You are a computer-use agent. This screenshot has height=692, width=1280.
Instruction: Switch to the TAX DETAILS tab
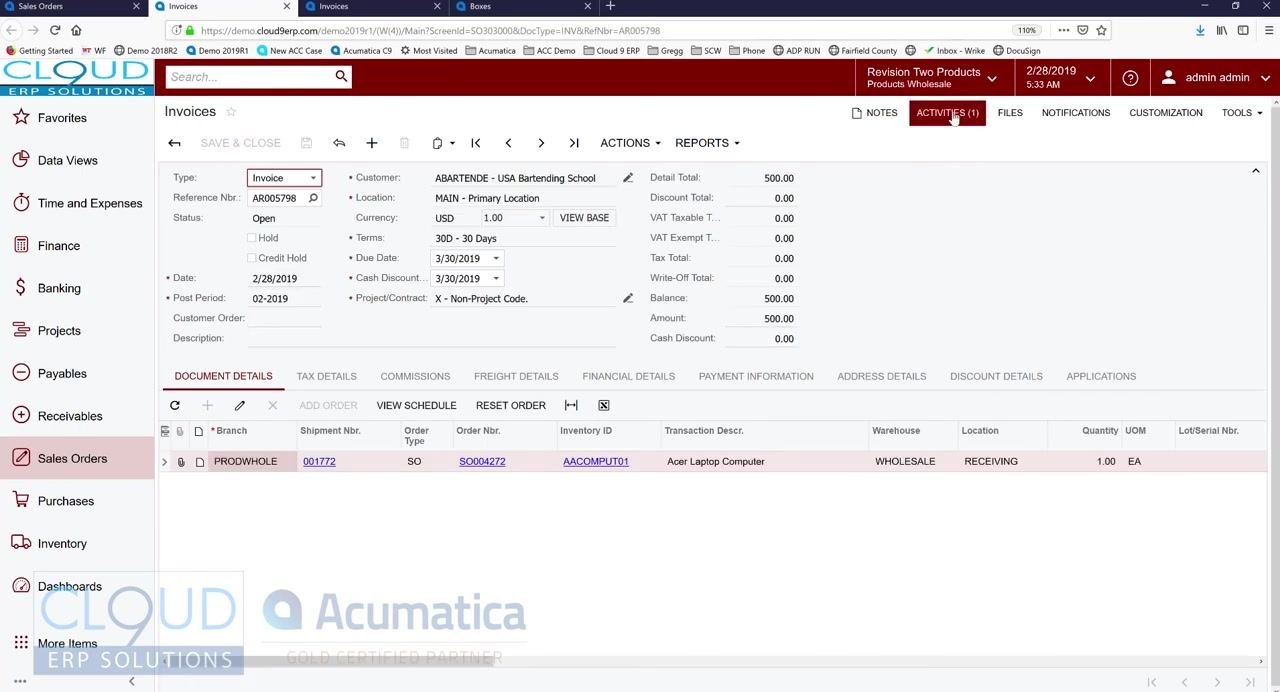[326, 376]
